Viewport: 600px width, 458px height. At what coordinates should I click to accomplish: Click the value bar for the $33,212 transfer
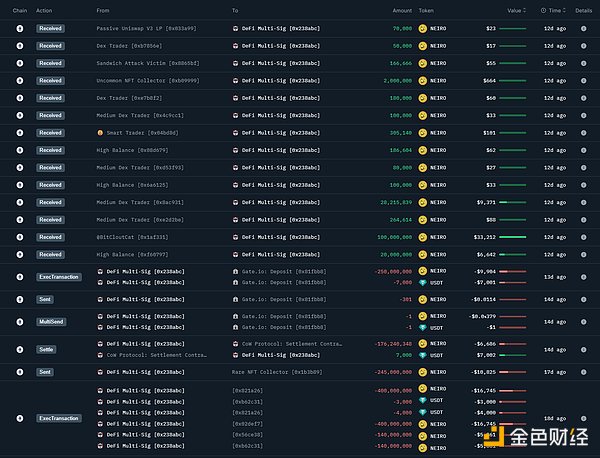click(512, 237)
